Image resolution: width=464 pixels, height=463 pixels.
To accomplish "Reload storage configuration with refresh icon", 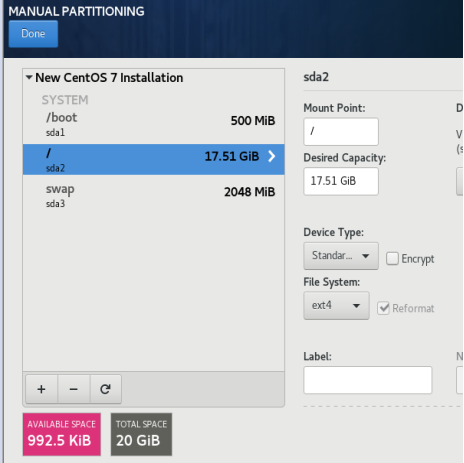I will [x=106, y=389].
